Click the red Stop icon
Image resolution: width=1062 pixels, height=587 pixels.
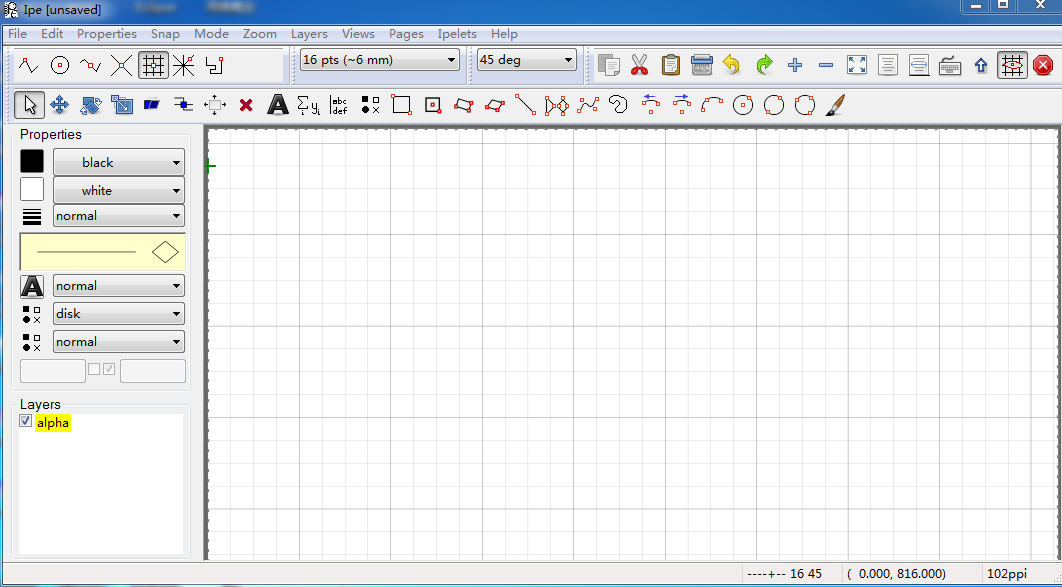pos(1043,65)
